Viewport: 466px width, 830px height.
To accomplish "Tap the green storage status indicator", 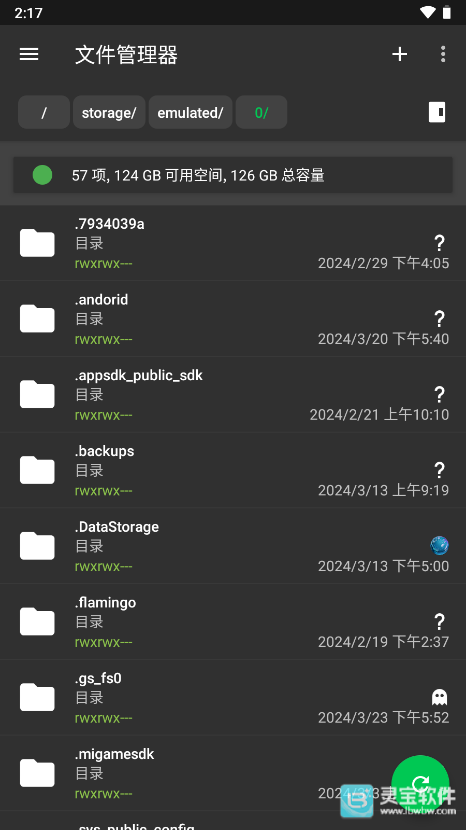I will tap(42, 175).
